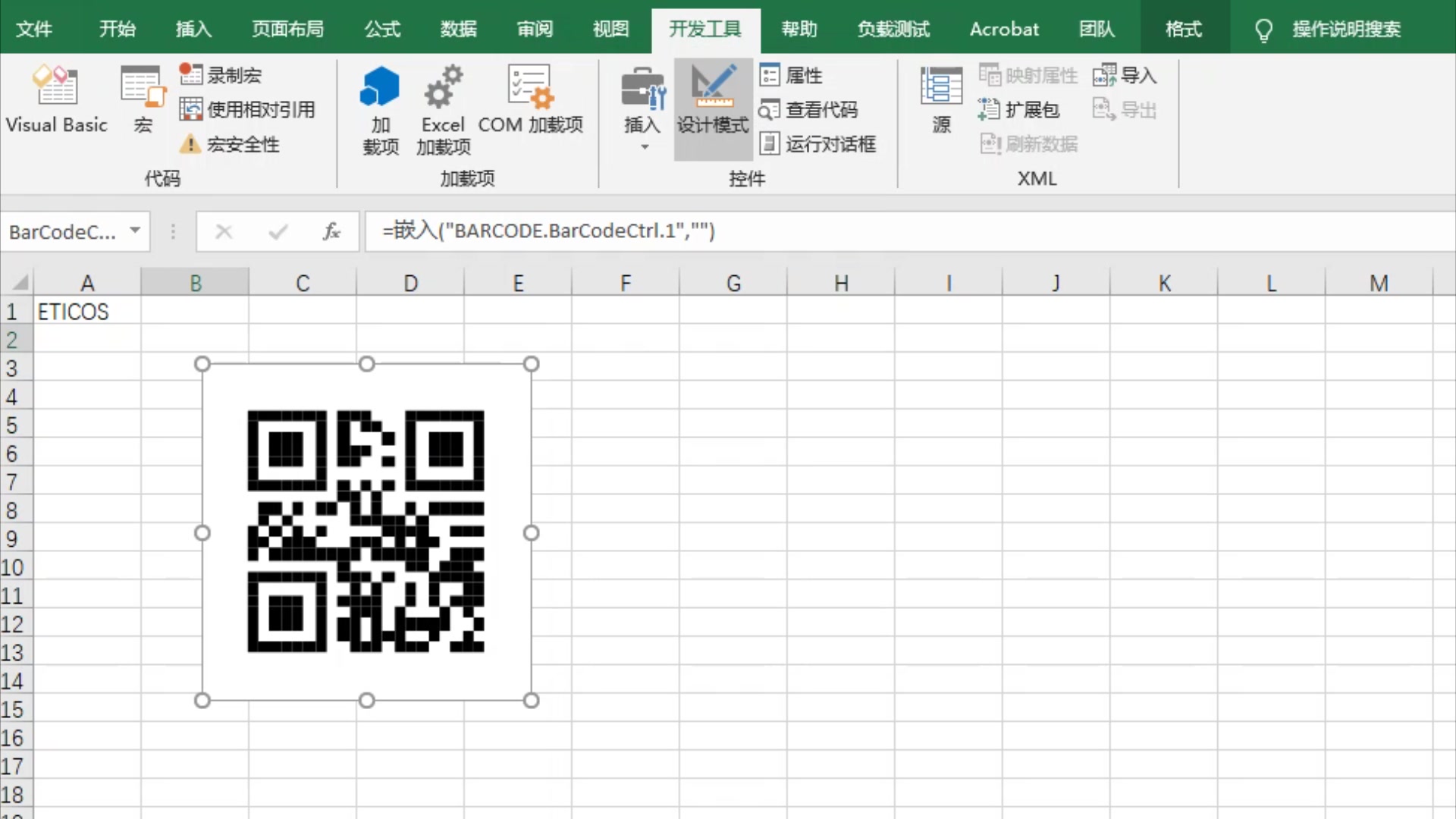This screenshot has width=1456, height=819.
Task: Click 映射属性 map properties
Action: (1028, 75)
